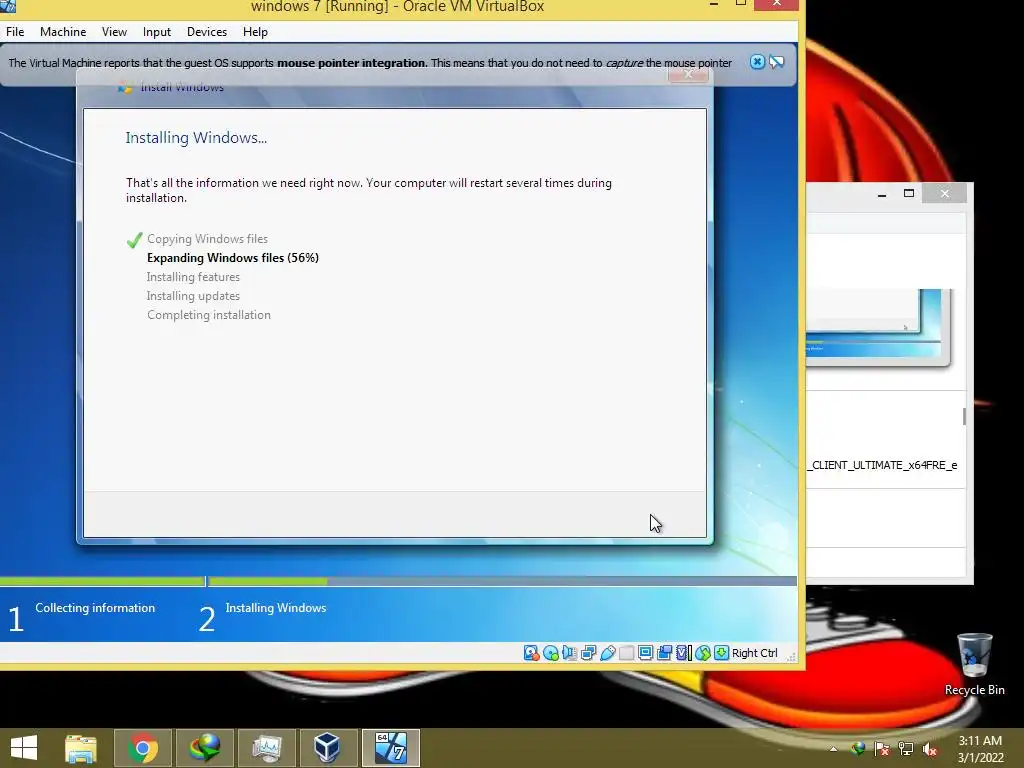The height and width of the screenshot is (768, 1024).
Task: Open File Explorer from the taskbar
Action: click(x=81, y=748)
